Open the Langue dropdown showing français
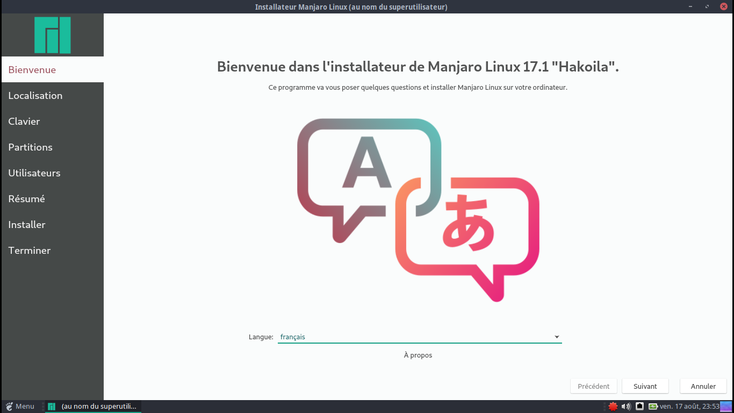734x413 pixels. coord(419,337)
